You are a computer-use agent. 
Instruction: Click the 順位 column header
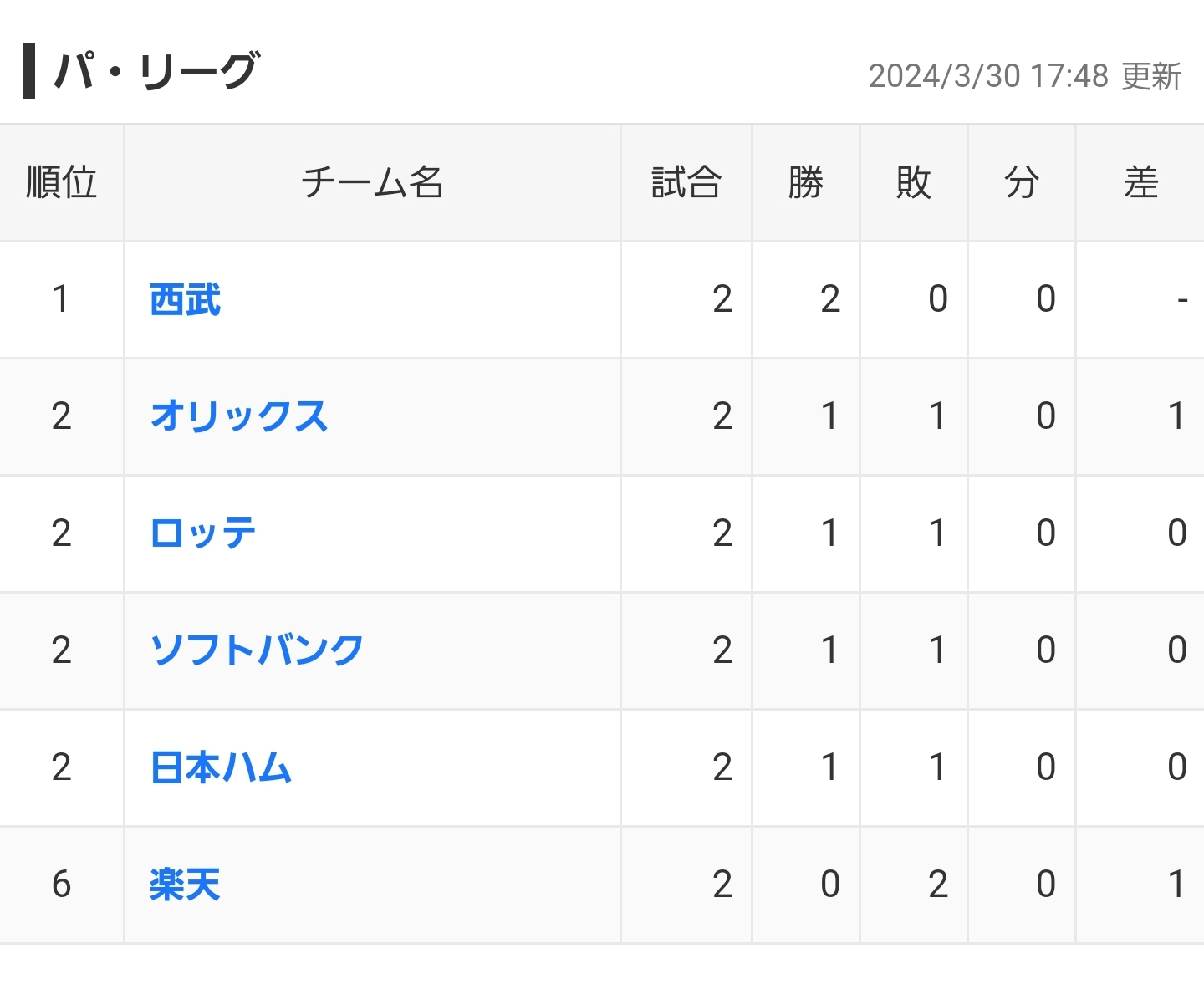point(62,182)
